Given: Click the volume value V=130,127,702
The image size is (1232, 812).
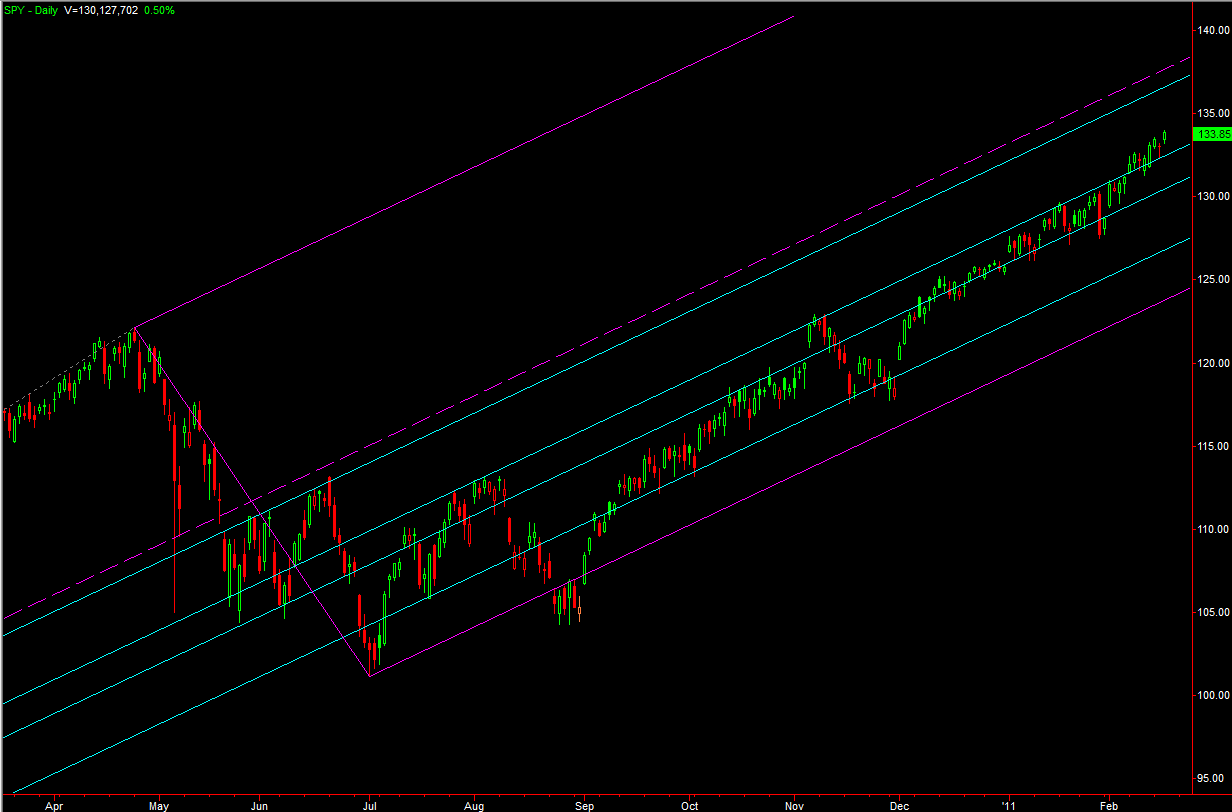Looking at the screenshot, I should click(103, 10).
